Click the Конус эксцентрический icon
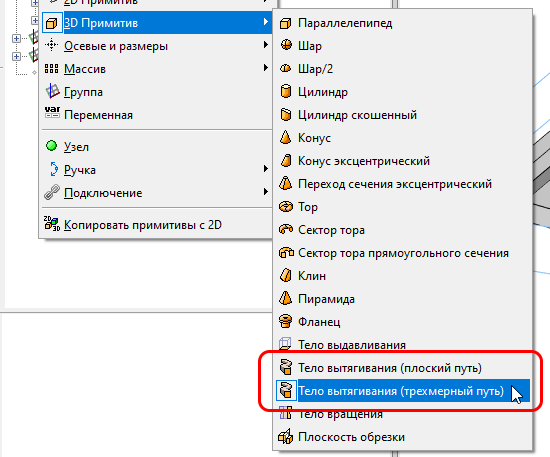 click(x=286, y=161)
